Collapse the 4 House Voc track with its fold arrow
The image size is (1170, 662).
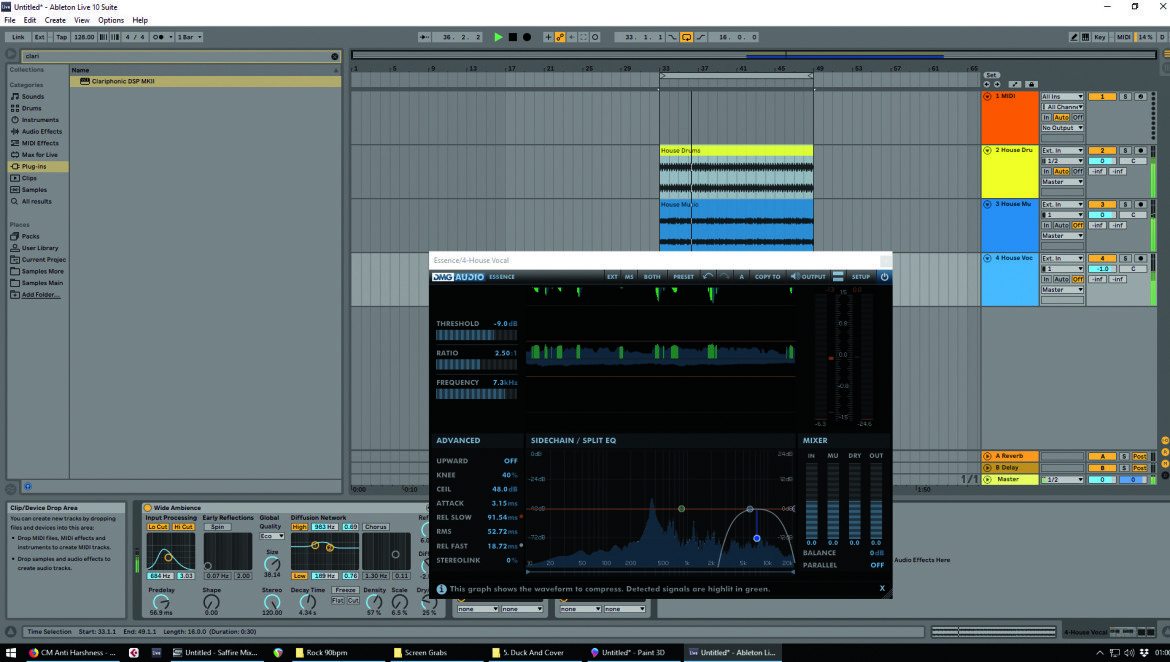tap(987, 257)
